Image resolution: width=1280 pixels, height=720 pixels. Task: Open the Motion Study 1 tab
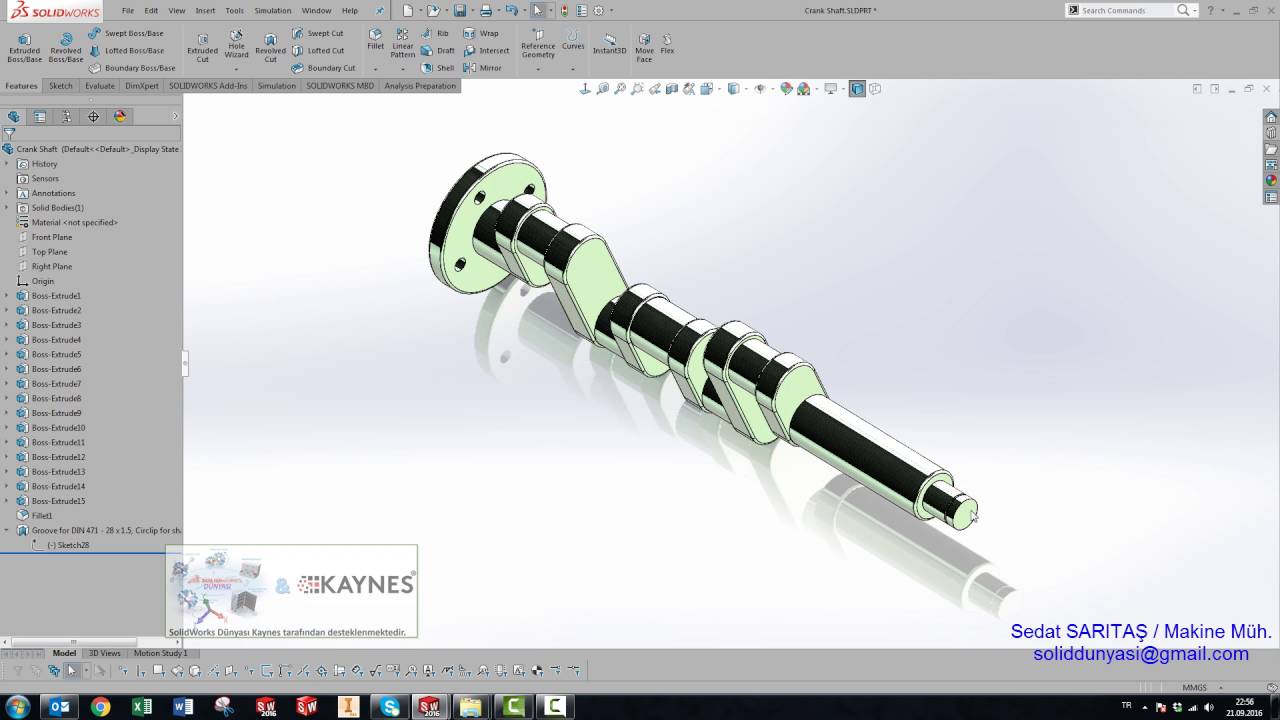[x=160, y=653]
